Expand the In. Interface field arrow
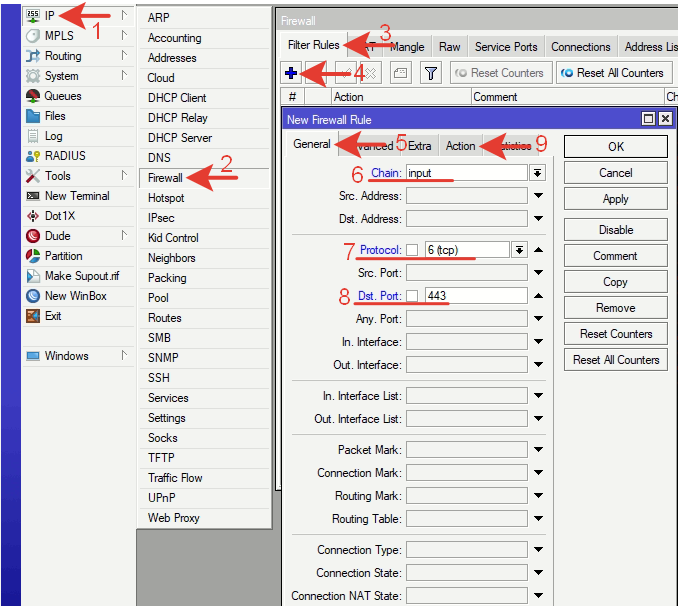 538,342
